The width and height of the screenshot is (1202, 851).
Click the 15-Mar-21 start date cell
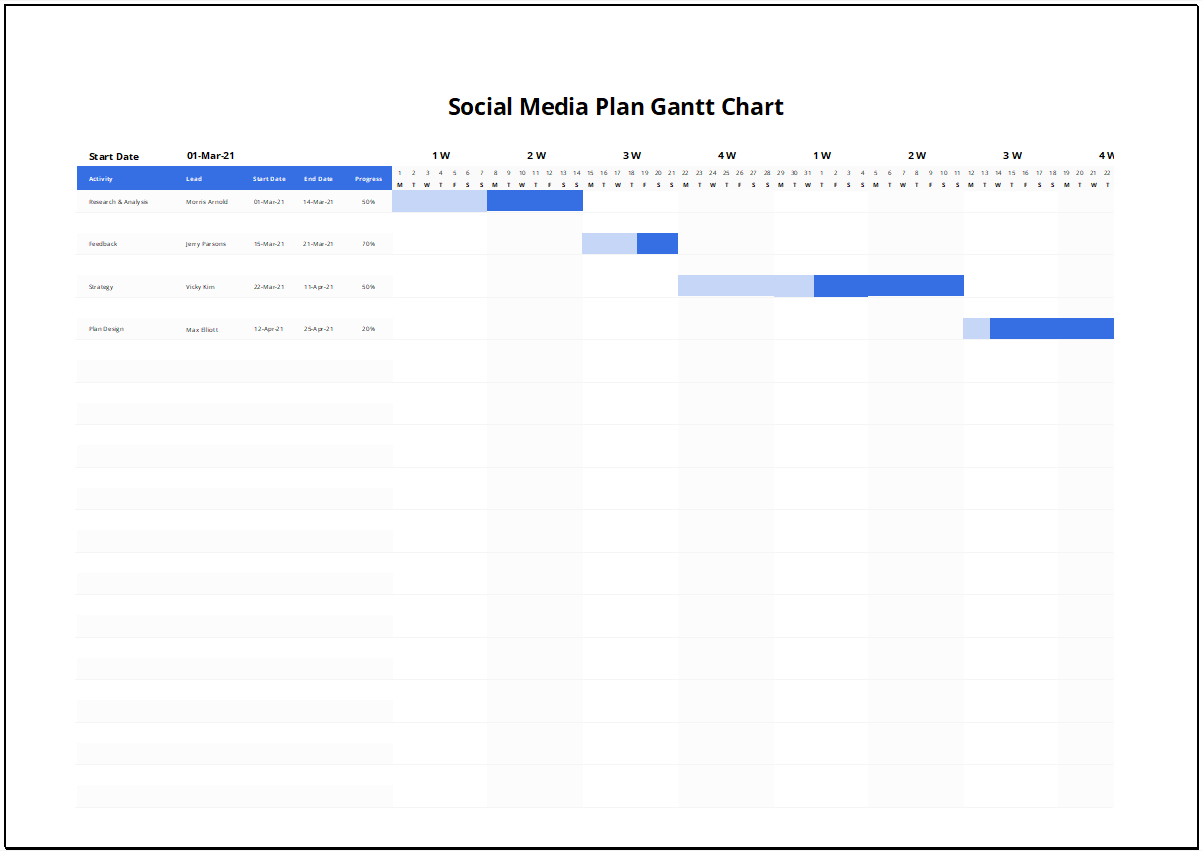(269, 244)
